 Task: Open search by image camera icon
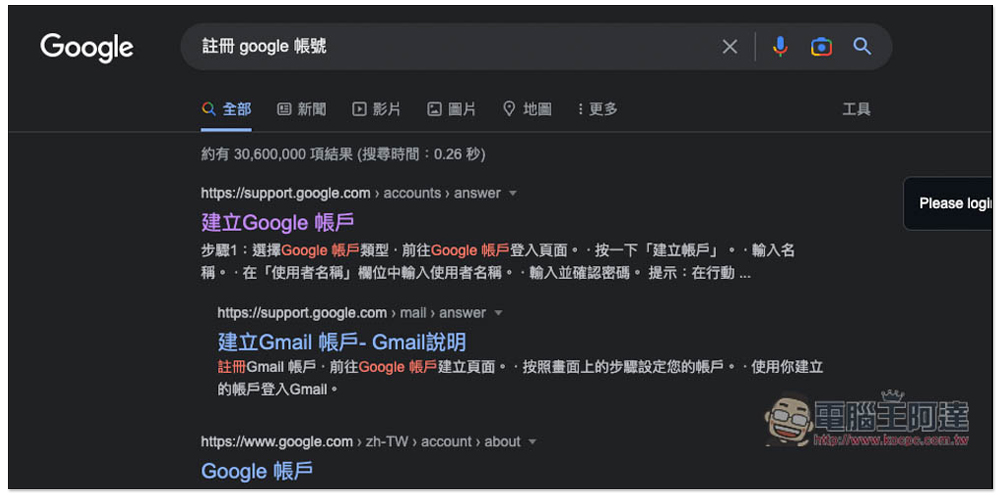click(821, 47)
